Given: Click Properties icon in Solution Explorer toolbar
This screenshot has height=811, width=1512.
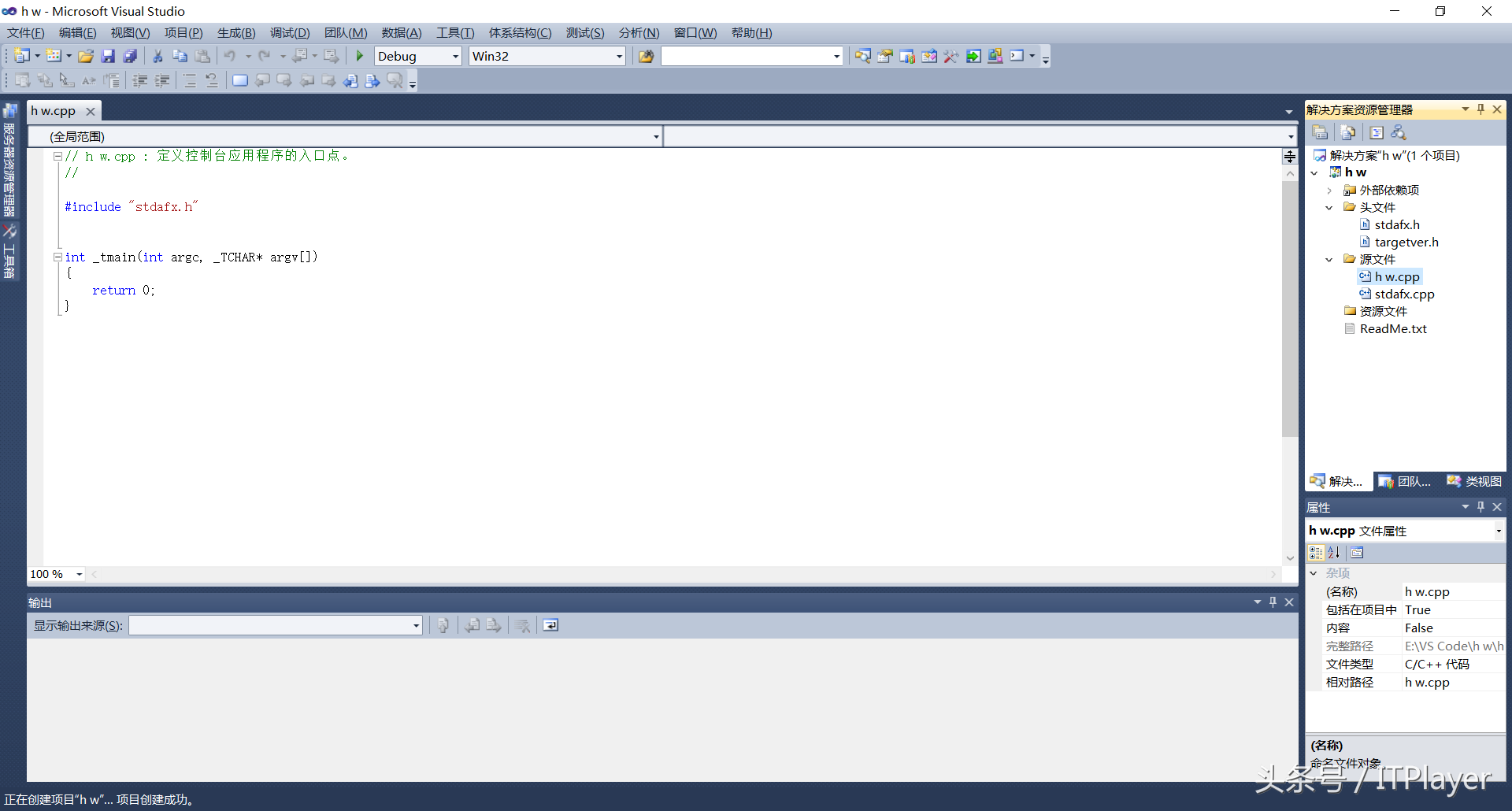Looking at the screenshot, I should pos(1321,132).
